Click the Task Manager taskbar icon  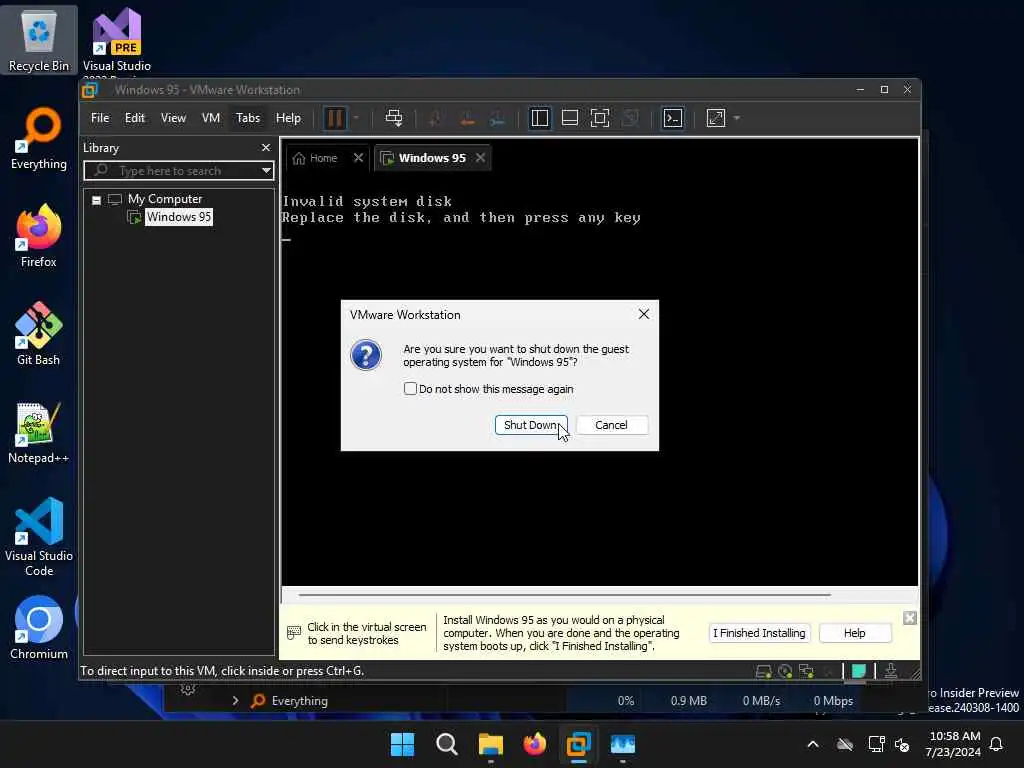click(622, 744)
